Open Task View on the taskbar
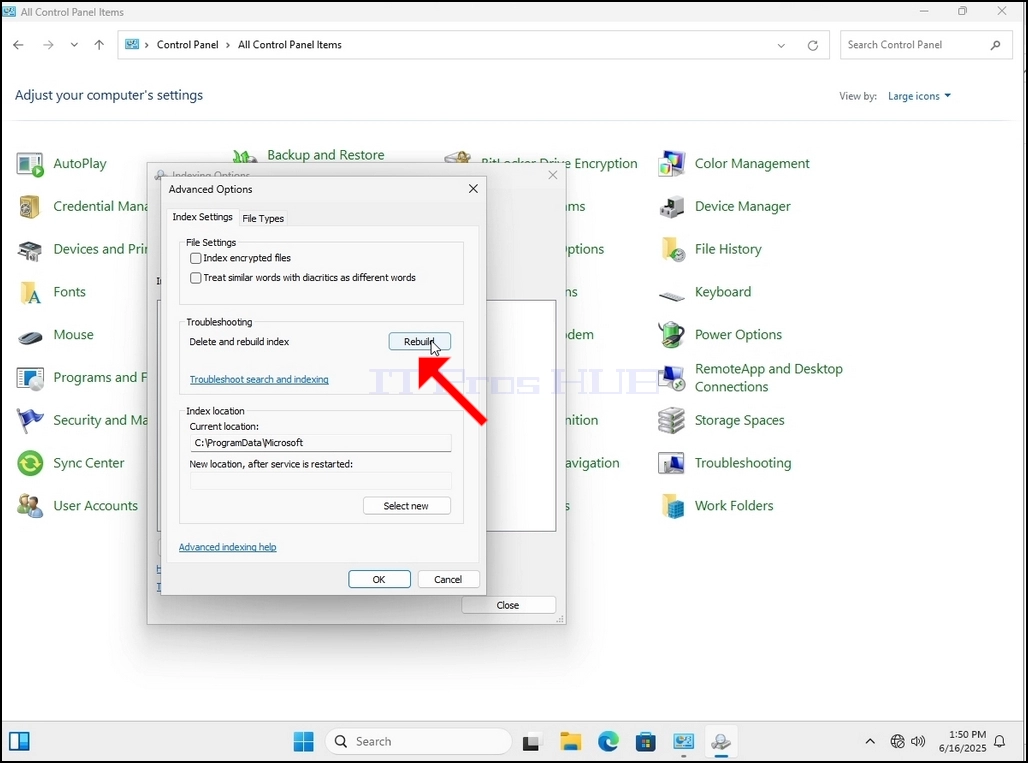 click(531, 741)
